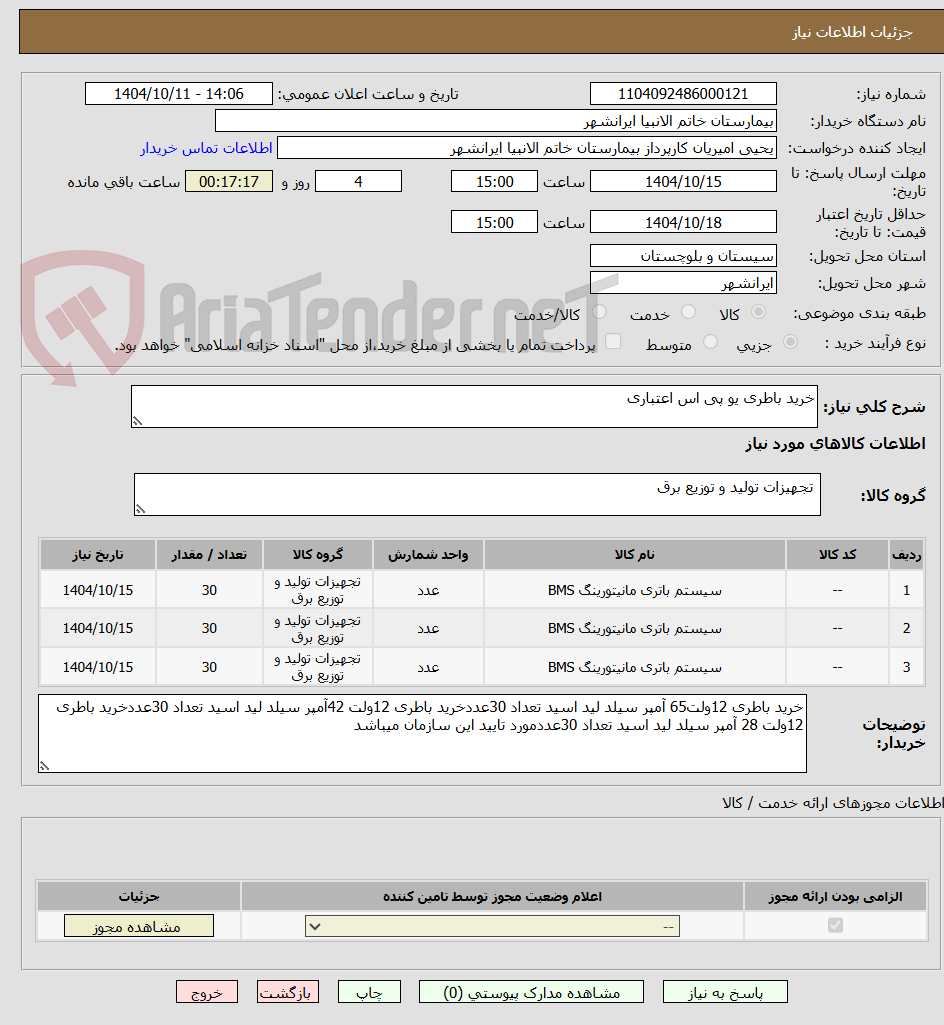Click the product name in row 3
The image size is (944, 1025).
pos(634,667)
